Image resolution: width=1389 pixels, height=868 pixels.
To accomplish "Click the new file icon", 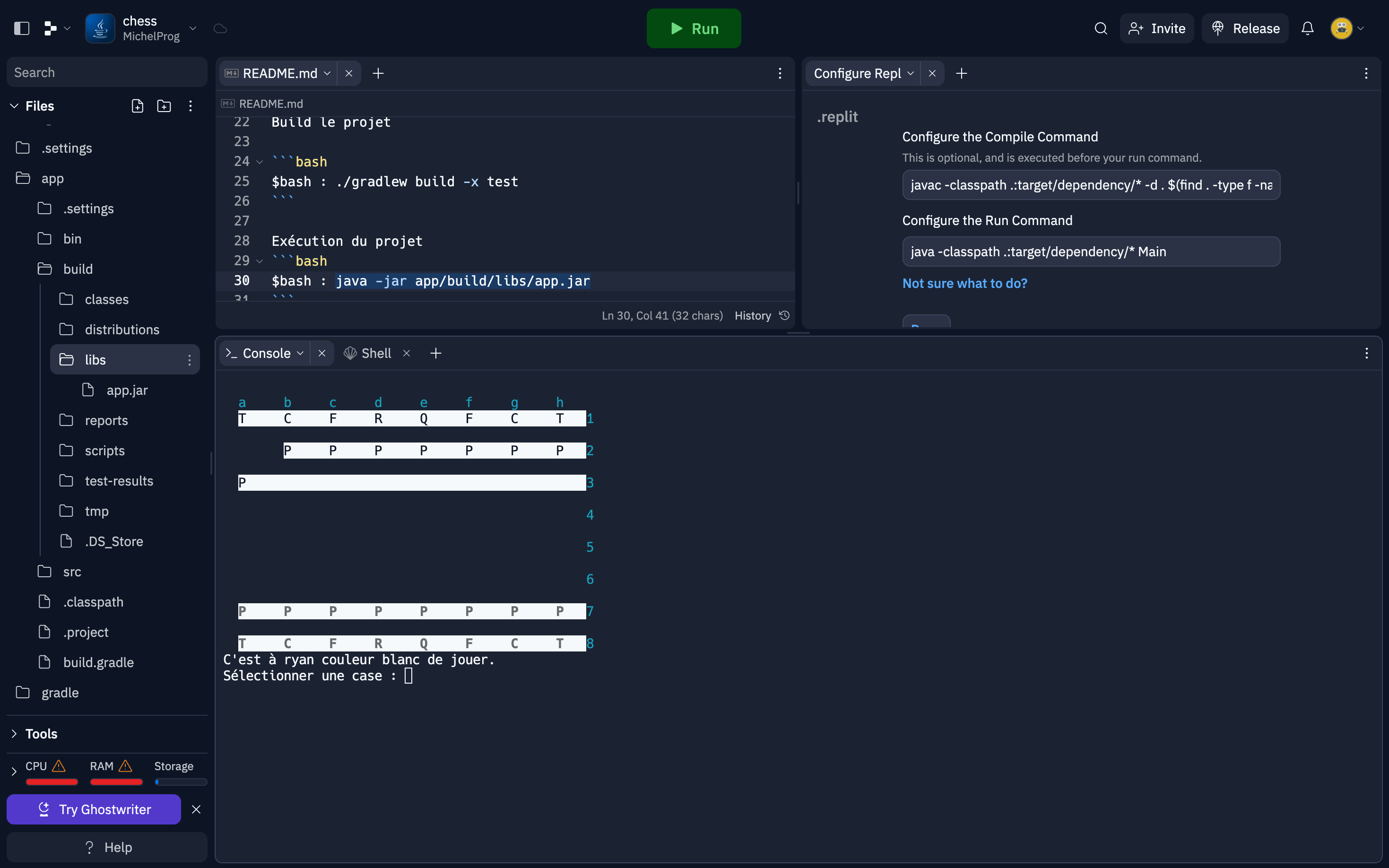I will pos(137,105).
